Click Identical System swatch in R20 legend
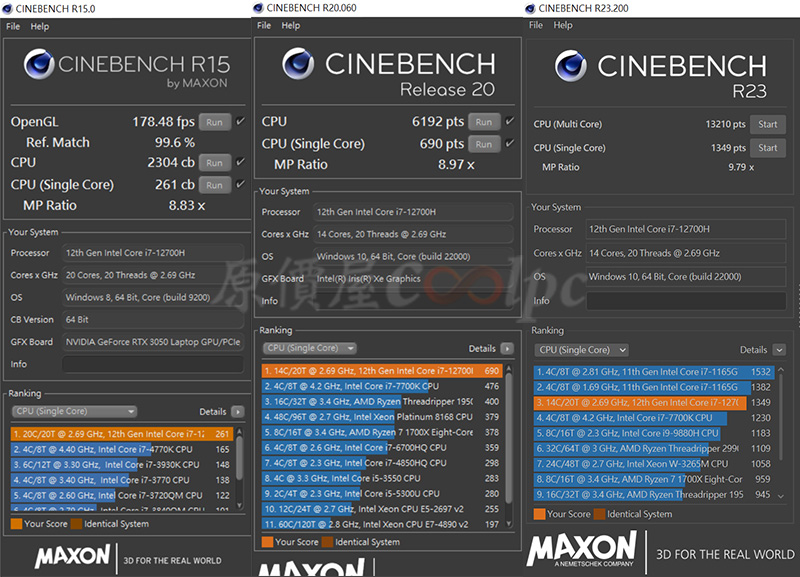 (x=328, y=542)
